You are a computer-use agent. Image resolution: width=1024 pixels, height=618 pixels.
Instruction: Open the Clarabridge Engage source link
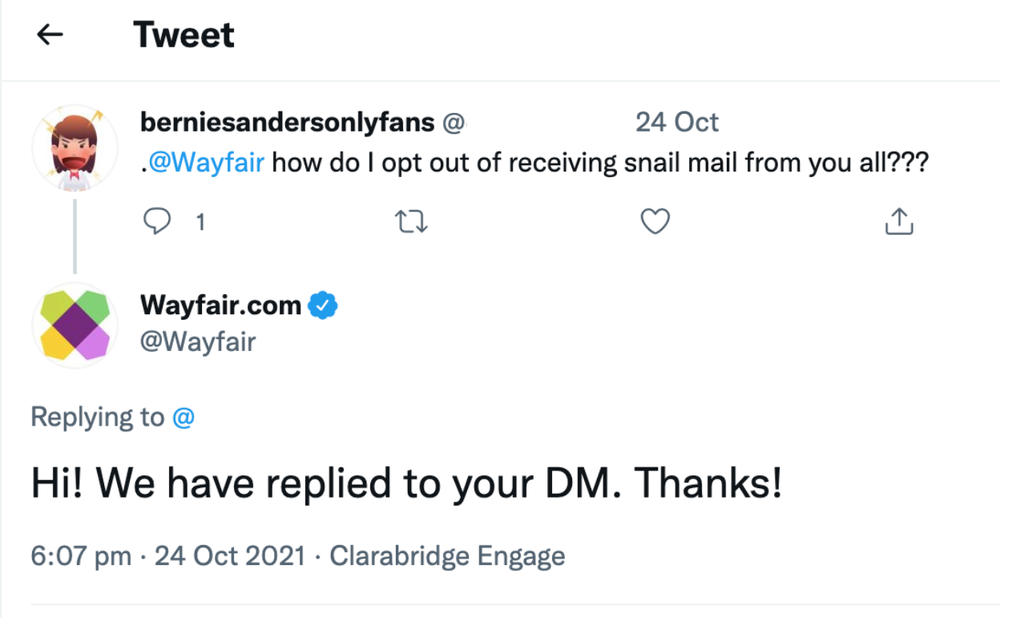coord(447,556)
